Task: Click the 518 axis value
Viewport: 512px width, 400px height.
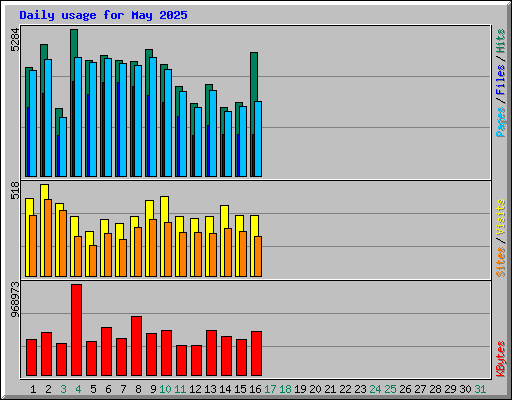Action: pyautogui.click(x=15, y=190)
